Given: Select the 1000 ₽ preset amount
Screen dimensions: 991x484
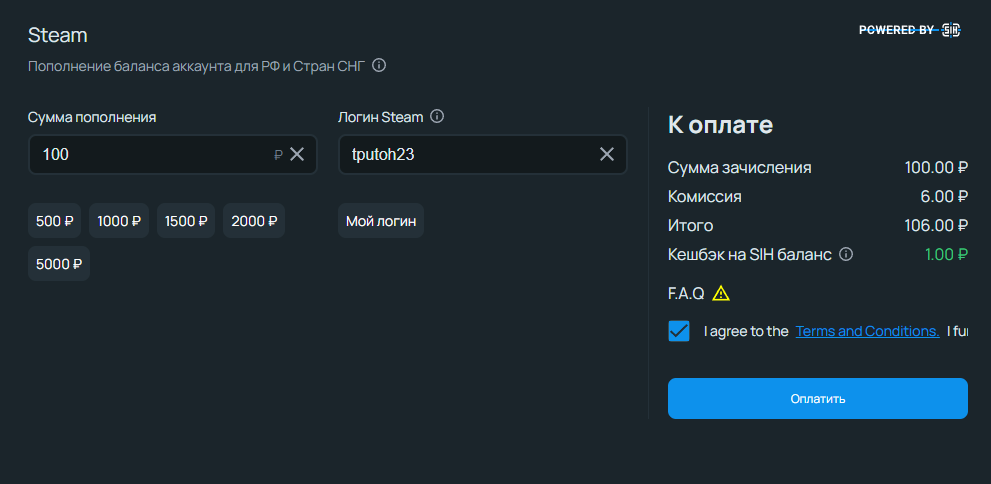Looking at the screenshot, I should (x=119, y=221).
